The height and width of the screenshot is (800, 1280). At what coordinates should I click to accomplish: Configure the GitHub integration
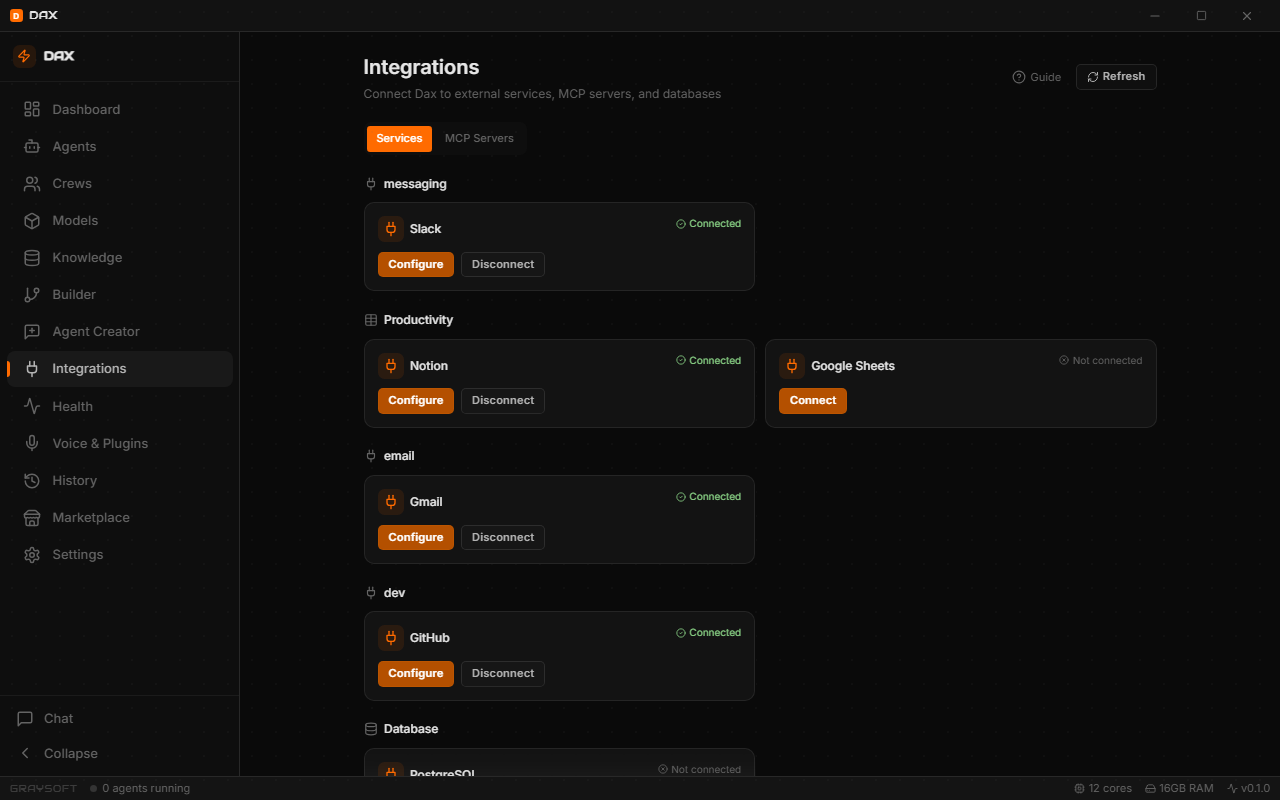[416, 673]
